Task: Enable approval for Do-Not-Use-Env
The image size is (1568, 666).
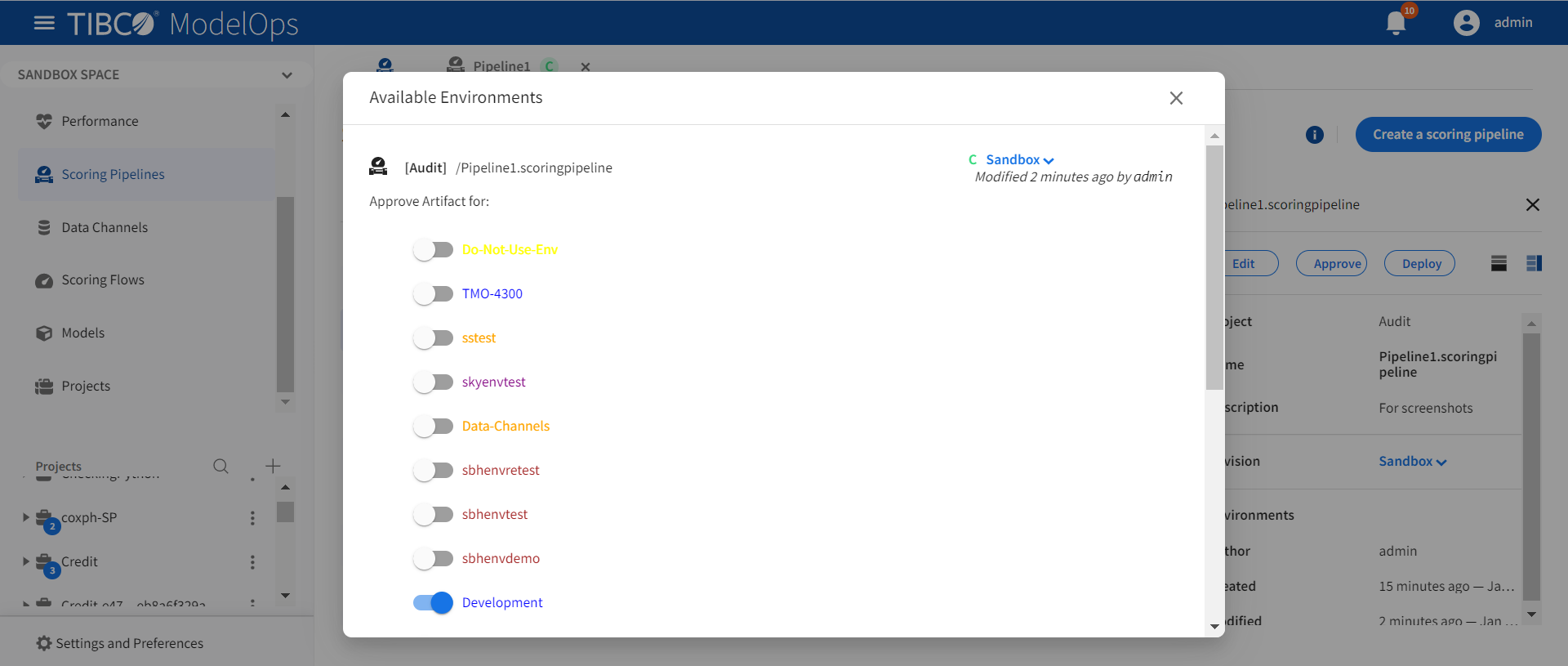Action: tap(433, 250)
